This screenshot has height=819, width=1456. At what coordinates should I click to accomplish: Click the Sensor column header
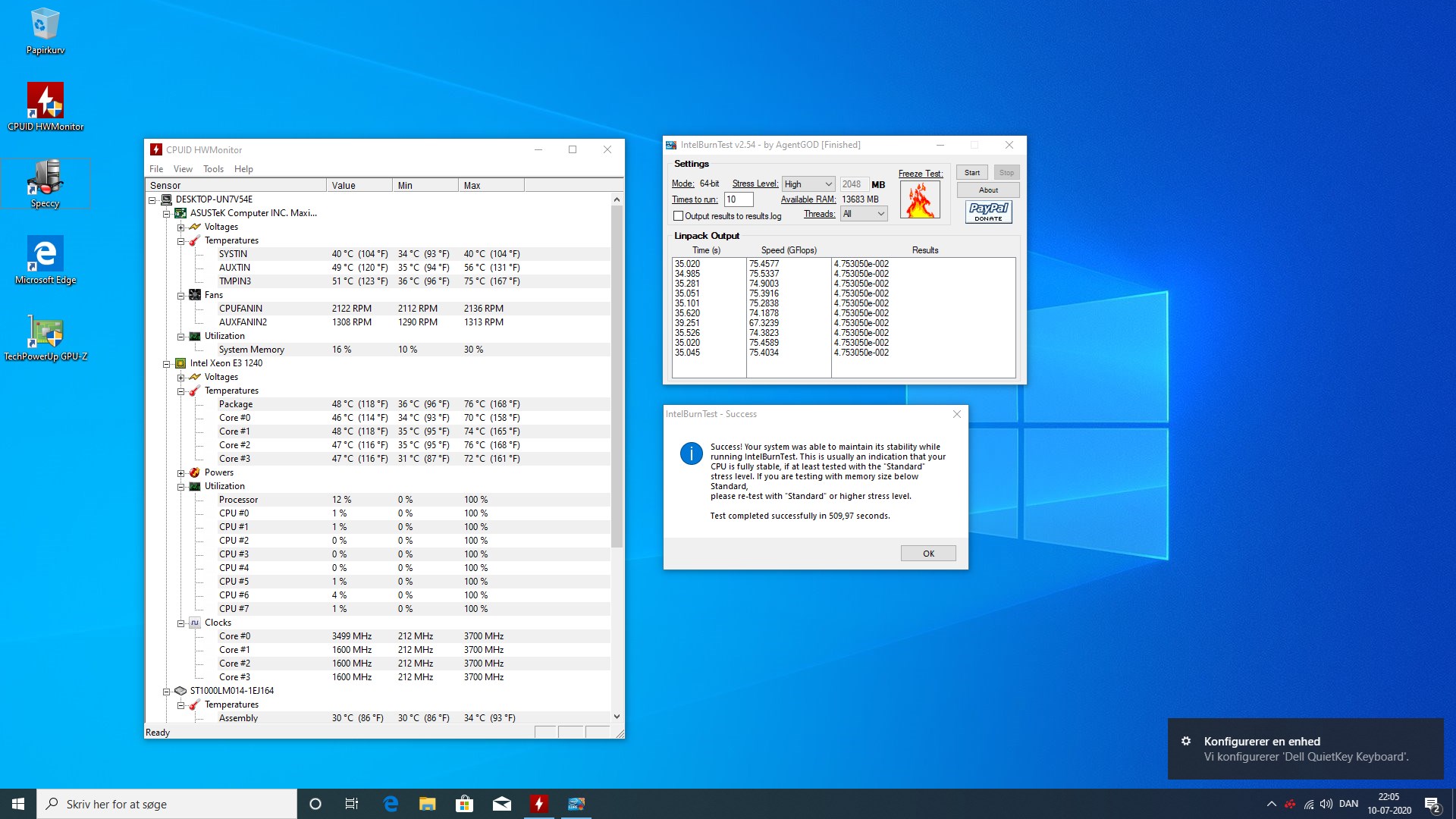[x=236, y=185]
